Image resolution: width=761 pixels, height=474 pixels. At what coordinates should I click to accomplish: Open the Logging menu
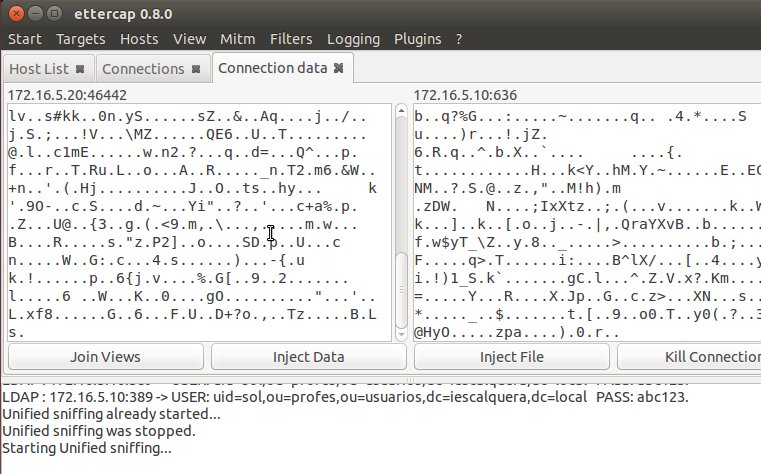point(353,39)
